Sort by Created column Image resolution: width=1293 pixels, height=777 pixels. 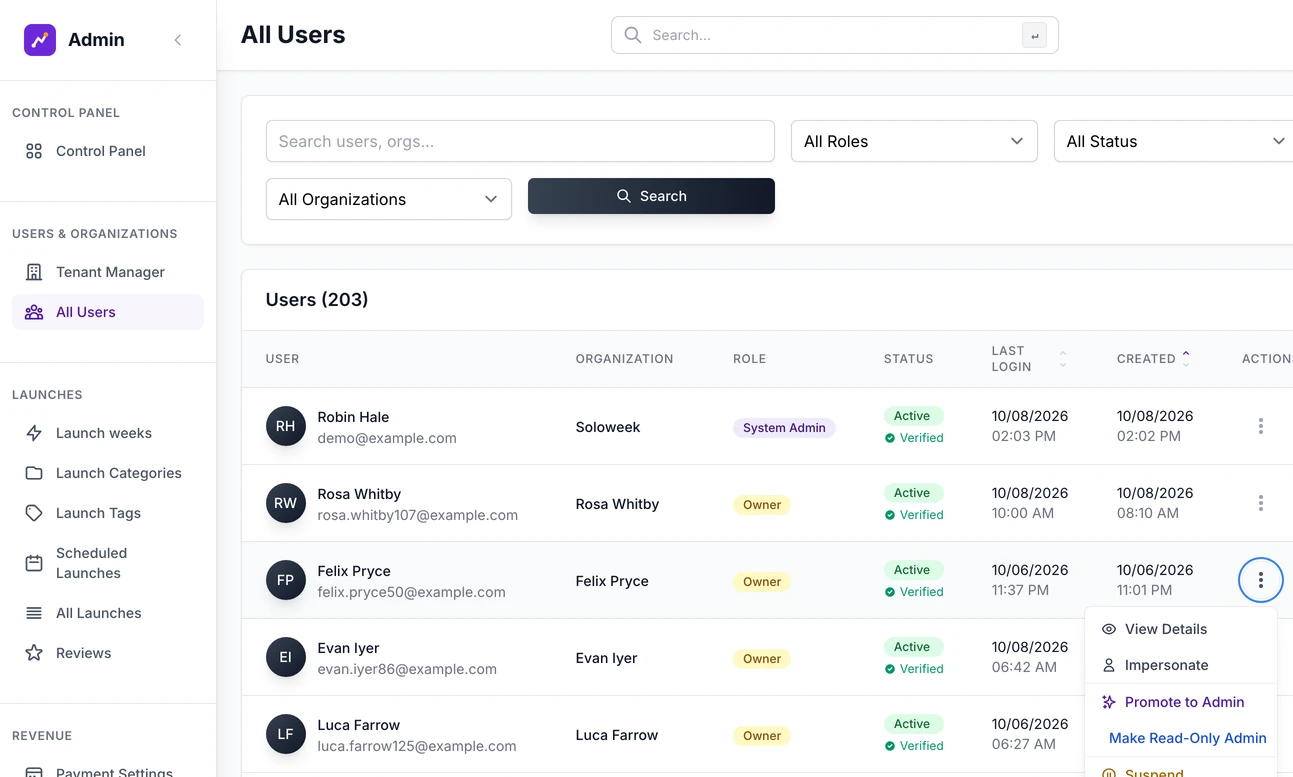[x=1154, y=359]
